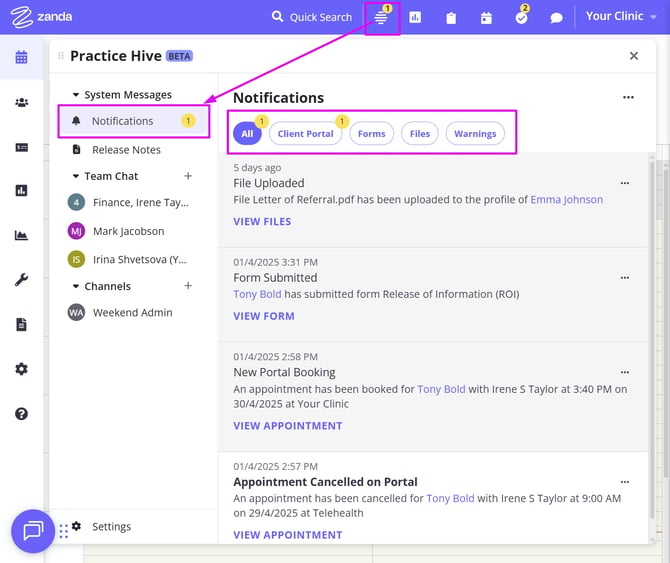Image resolution: width=670 pixels, height=563 pixels.
Task: Click Quick Search field
Action: (x=312, y=17)
